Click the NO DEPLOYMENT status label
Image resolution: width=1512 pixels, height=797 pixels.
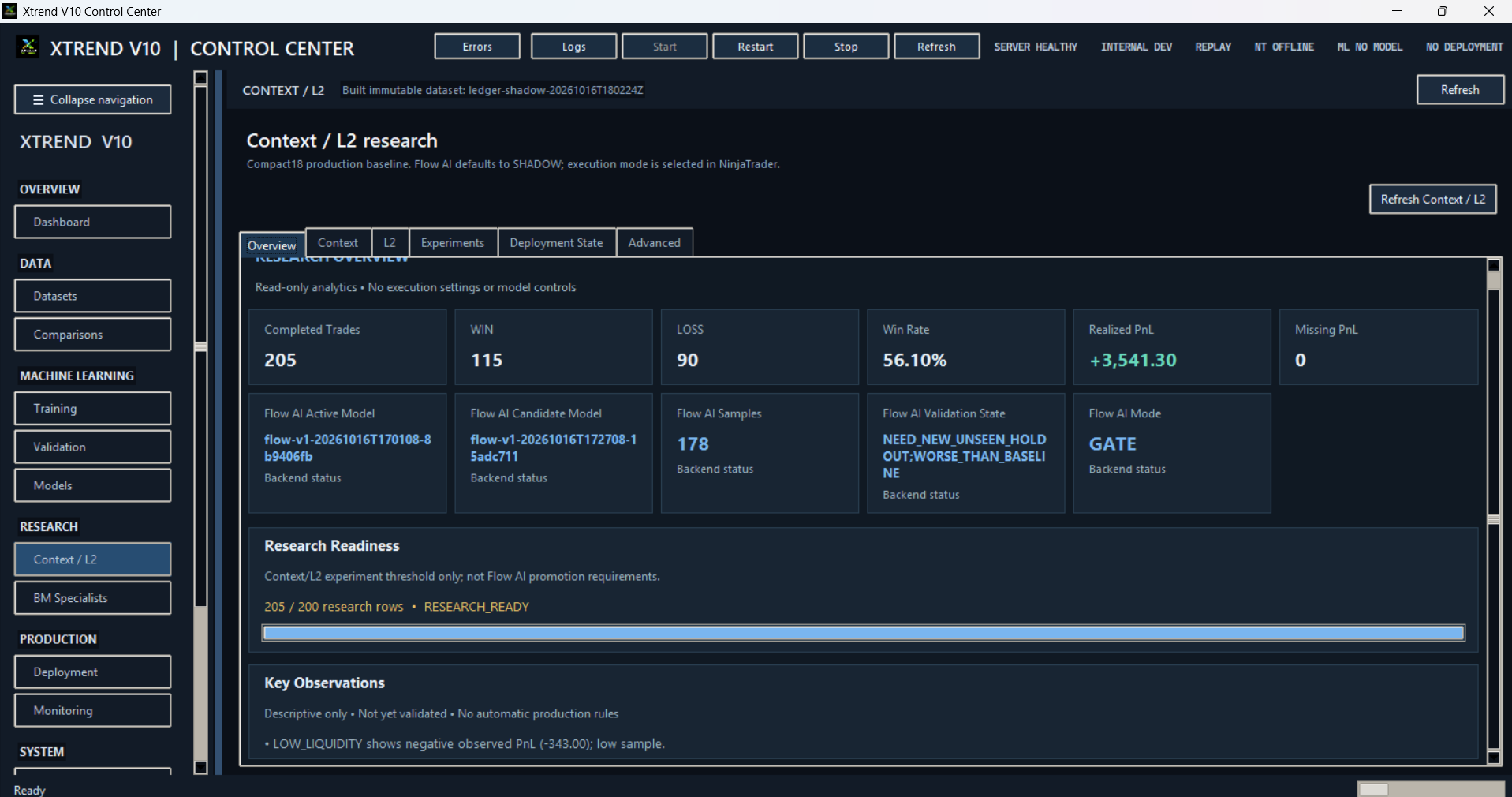coord(1465,47)
